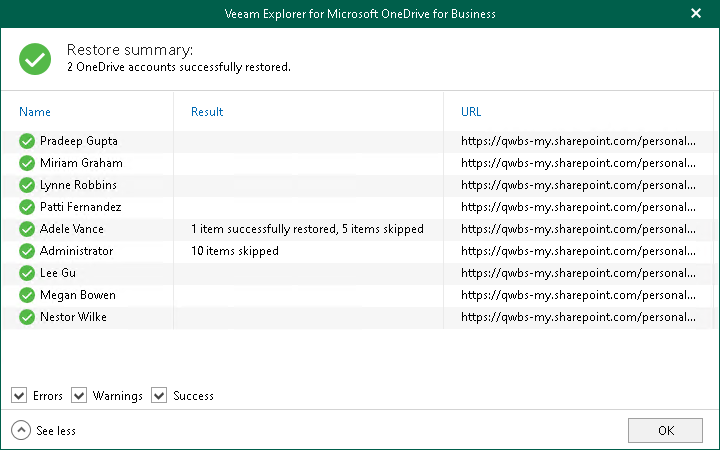Uncheck the Errors filter checkbox
The height and width of the screenshot is (450, 720).
(x=19, y=396)
